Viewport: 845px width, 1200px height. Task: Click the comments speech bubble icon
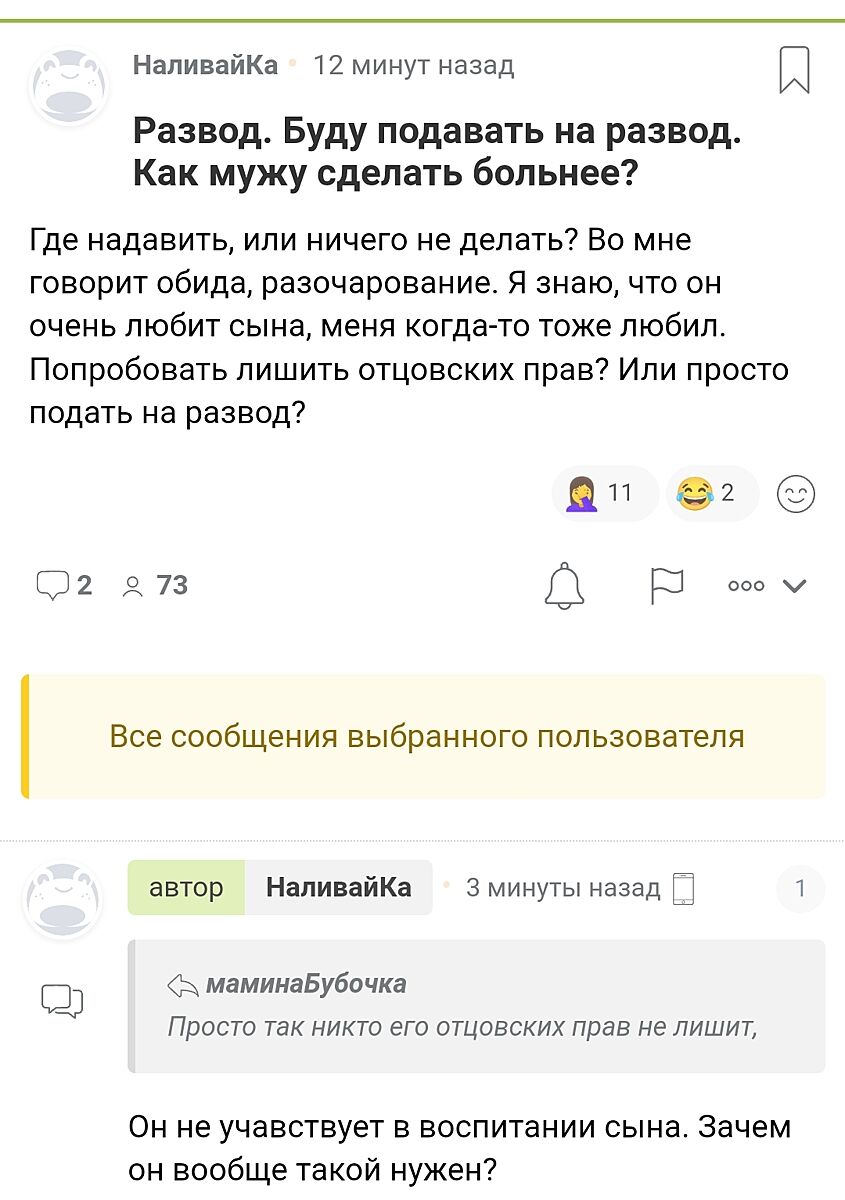pyautogui.click(x=52, y=585)
